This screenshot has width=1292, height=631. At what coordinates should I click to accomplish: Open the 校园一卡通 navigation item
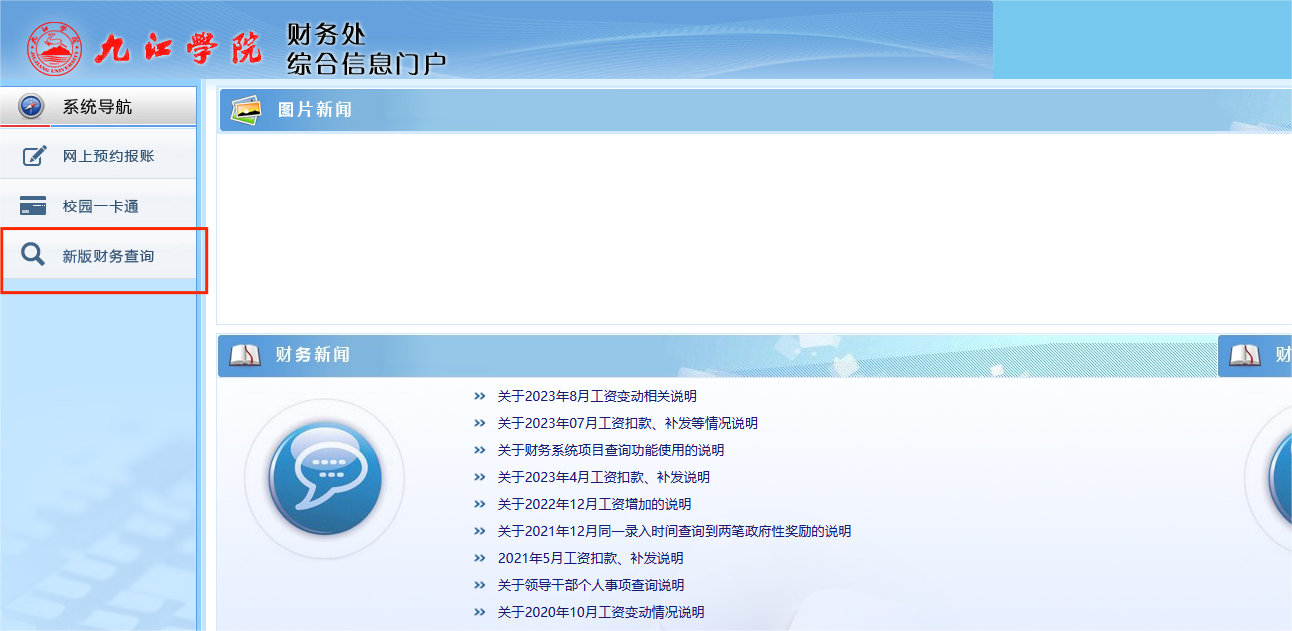click(100, 206)
